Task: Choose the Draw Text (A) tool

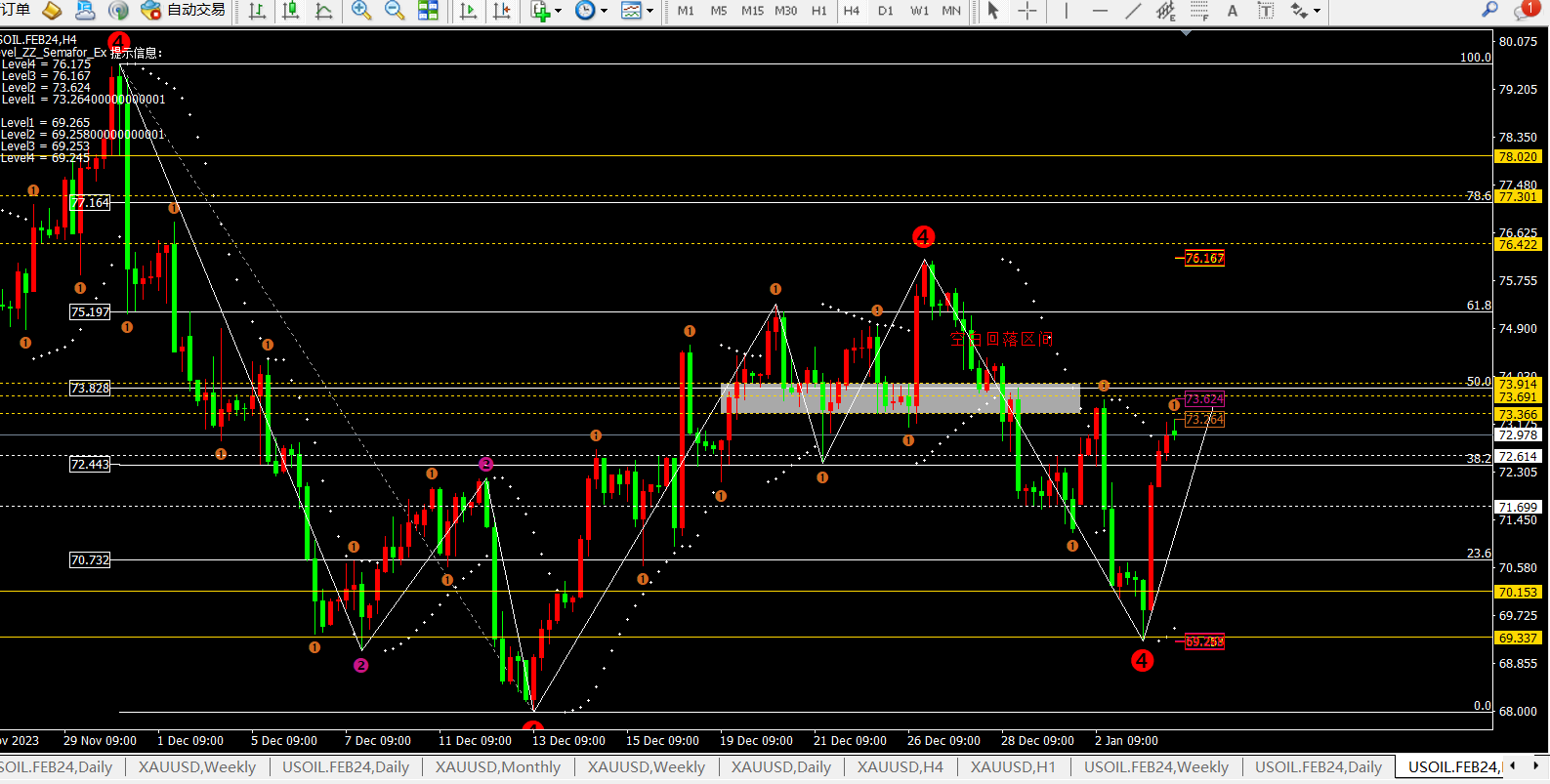Action: coord(1233,11)
